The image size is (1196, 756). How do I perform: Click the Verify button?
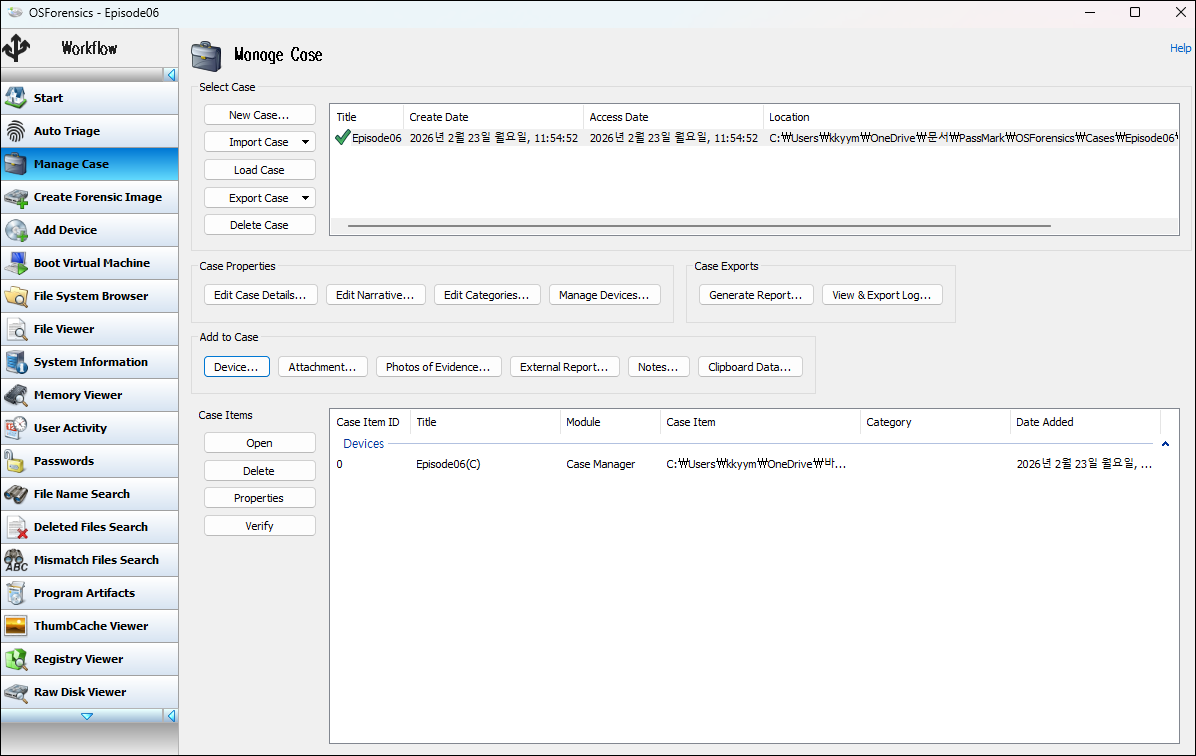click(x=259, y=526)
